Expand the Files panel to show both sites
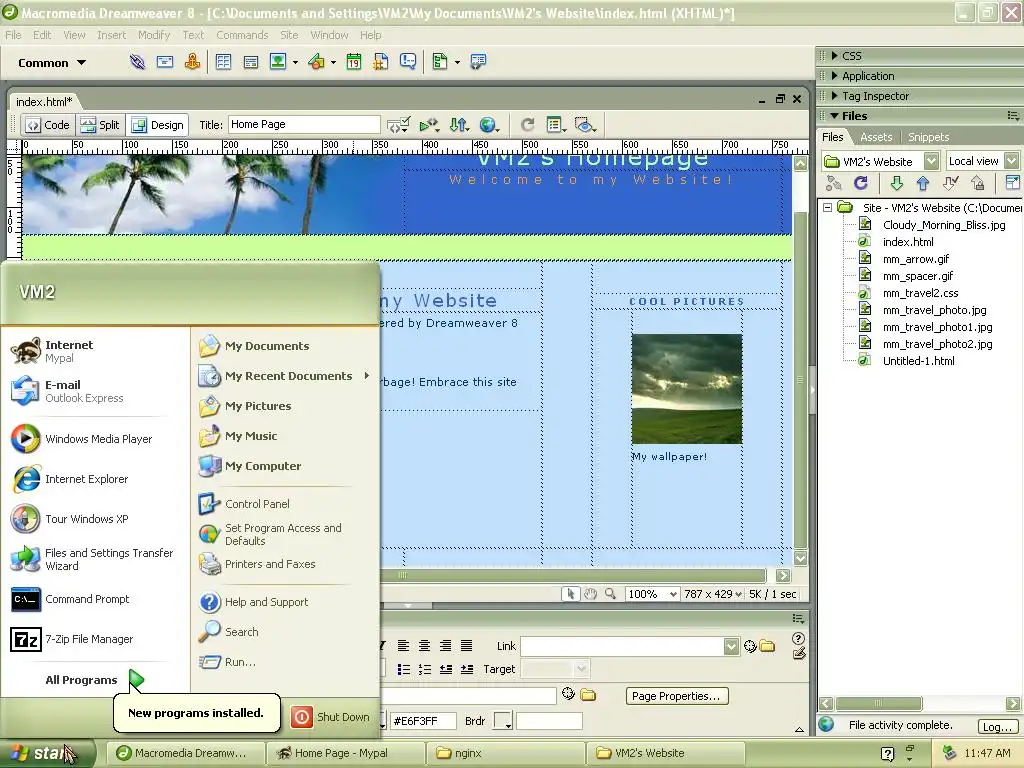This screenshot has height=768, width=1024. tap(1012, 184)
